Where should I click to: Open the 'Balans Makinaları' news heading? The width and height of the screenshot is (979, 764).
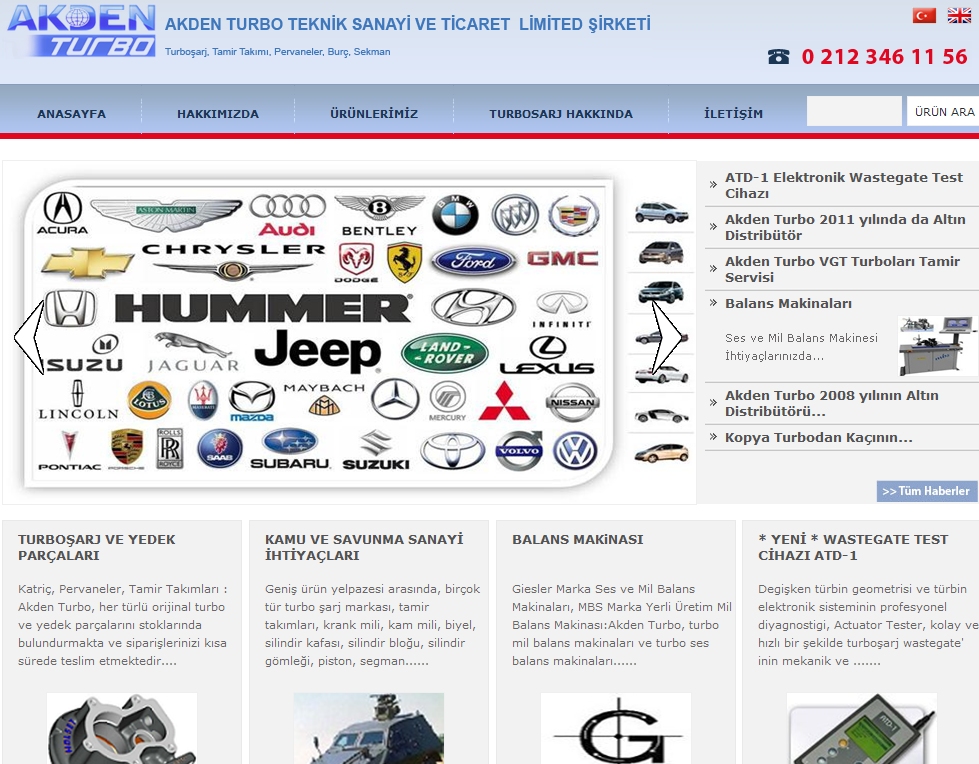(x=788, y=303)
